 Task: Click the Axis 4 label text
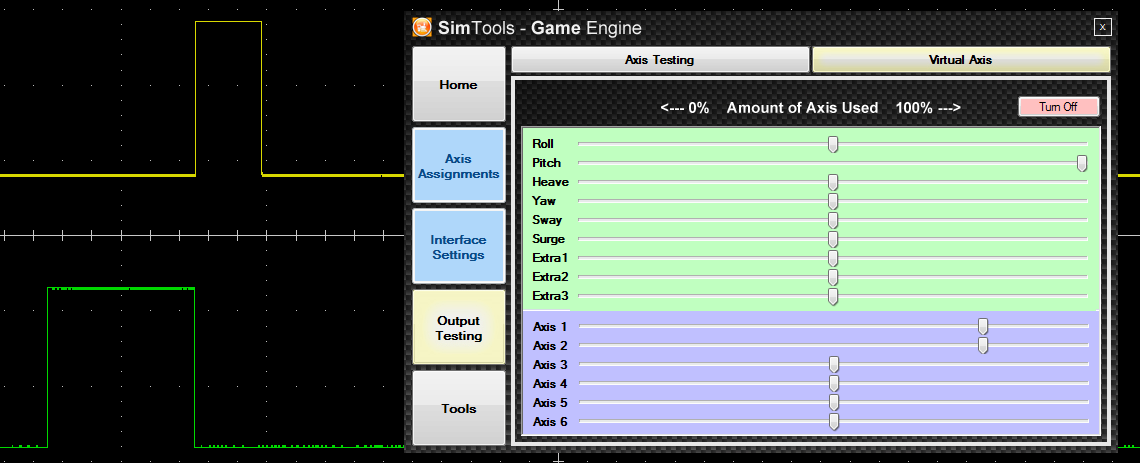tap(550, 383)
